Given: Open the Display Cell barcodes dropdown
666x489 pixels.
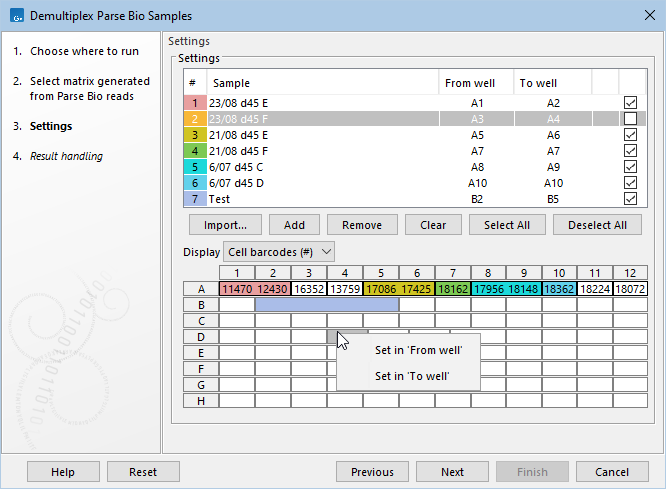Looking at the screenshot, I should click(279, 252).
